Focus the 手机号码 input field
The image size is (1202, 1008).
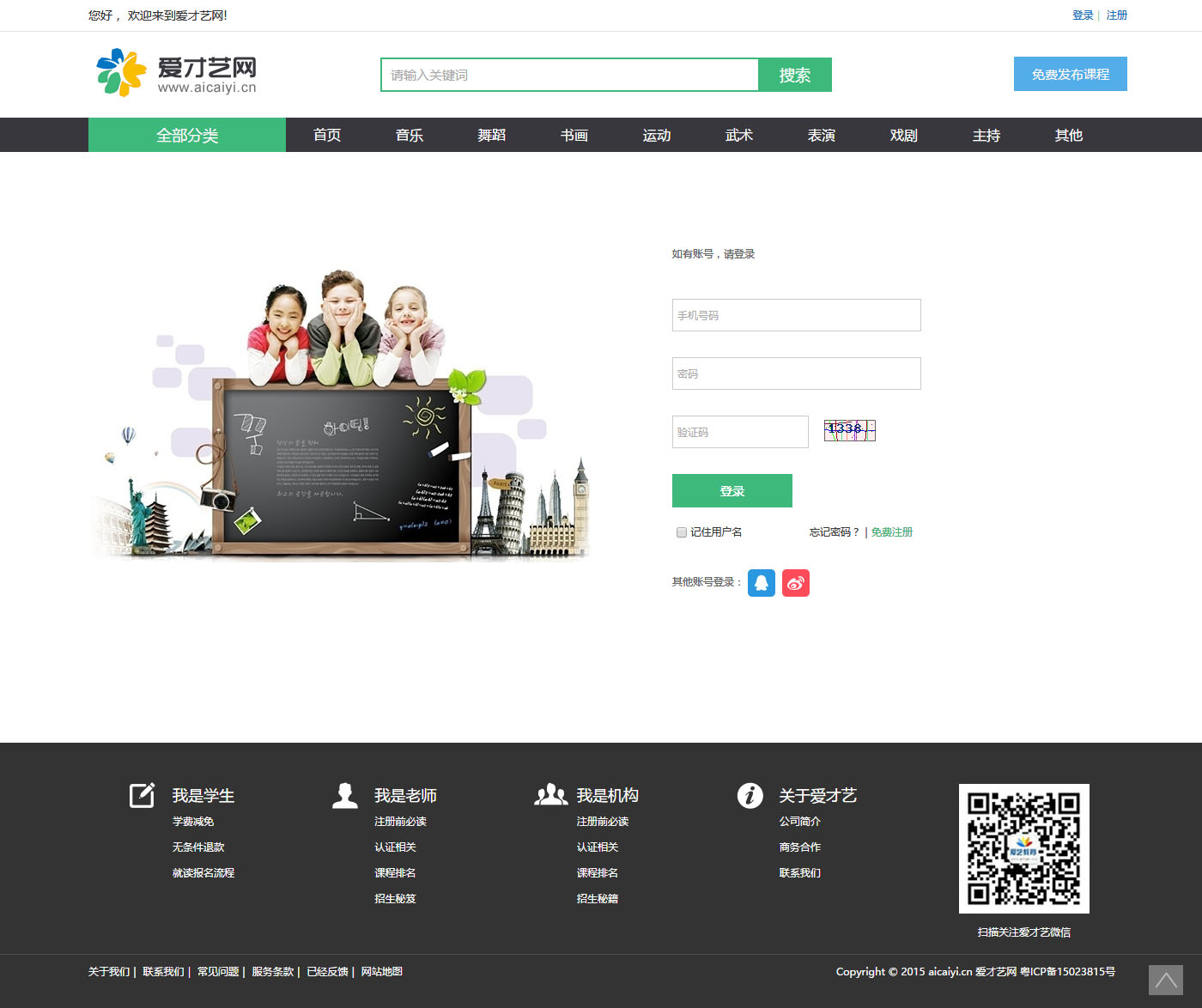pyautogui.click(x=797, y=315)
